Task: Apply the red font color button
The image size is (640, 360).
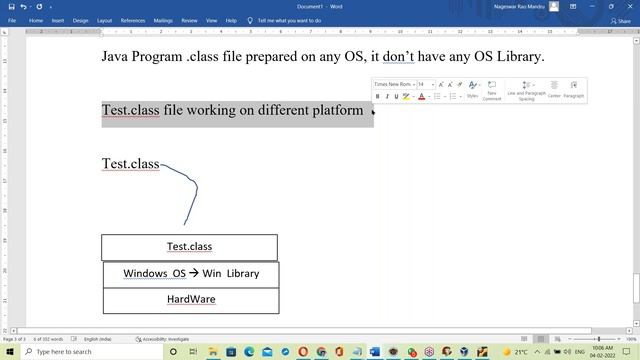Action: (x=422, y=96)
